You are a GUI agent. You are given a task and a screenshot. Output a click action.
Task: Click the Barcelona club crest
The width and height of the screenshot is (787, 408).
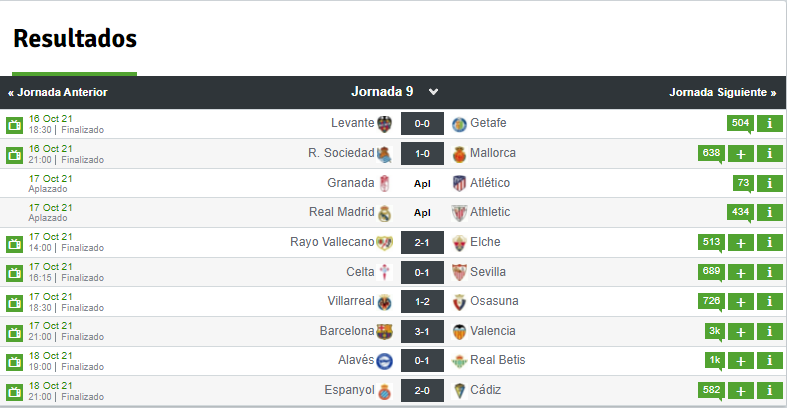(384, 331)
